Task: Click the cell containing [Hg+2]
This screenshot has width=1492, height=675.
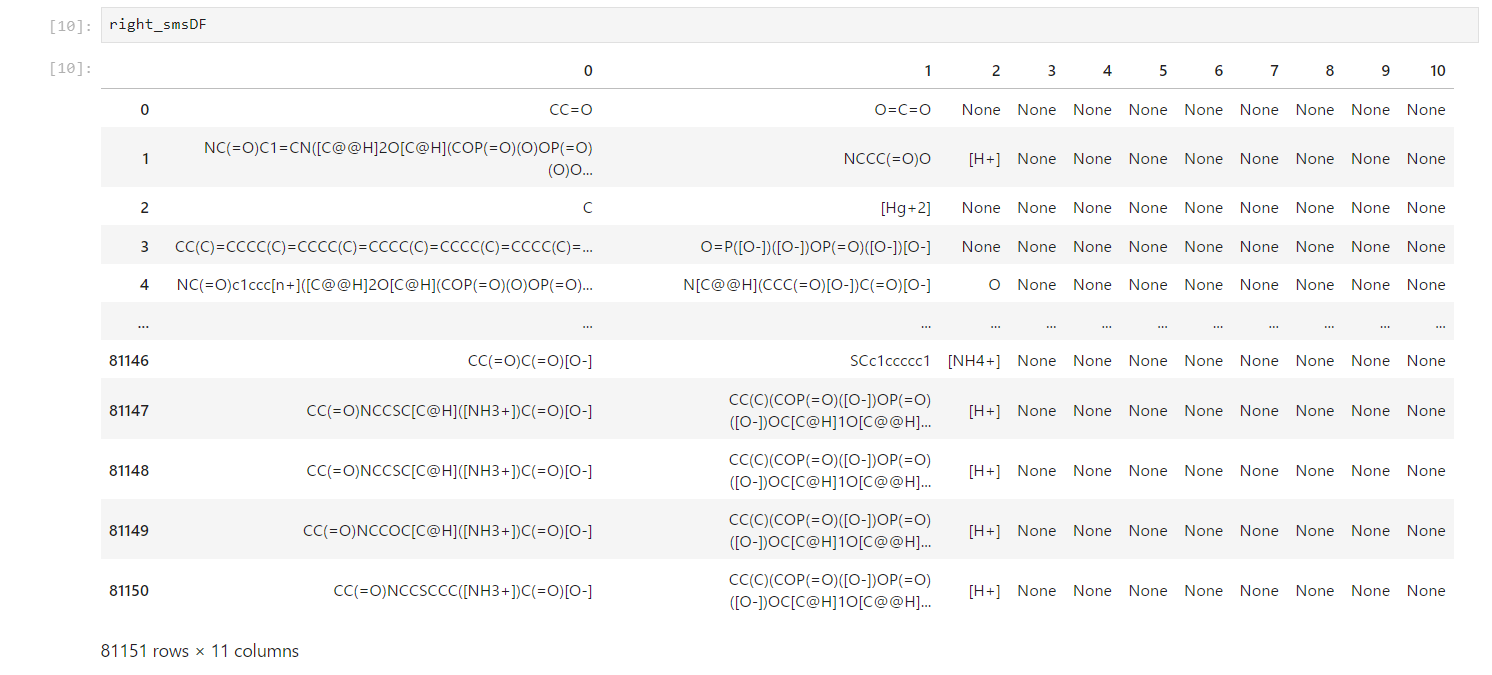Action: tap(905, 208)
